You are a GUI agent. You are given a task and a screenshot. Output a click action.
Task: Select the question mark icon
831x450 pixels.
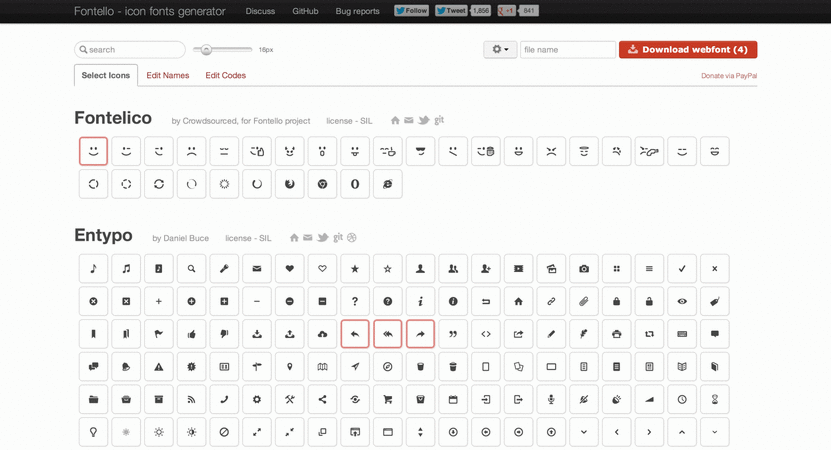[x=355, y=302]
